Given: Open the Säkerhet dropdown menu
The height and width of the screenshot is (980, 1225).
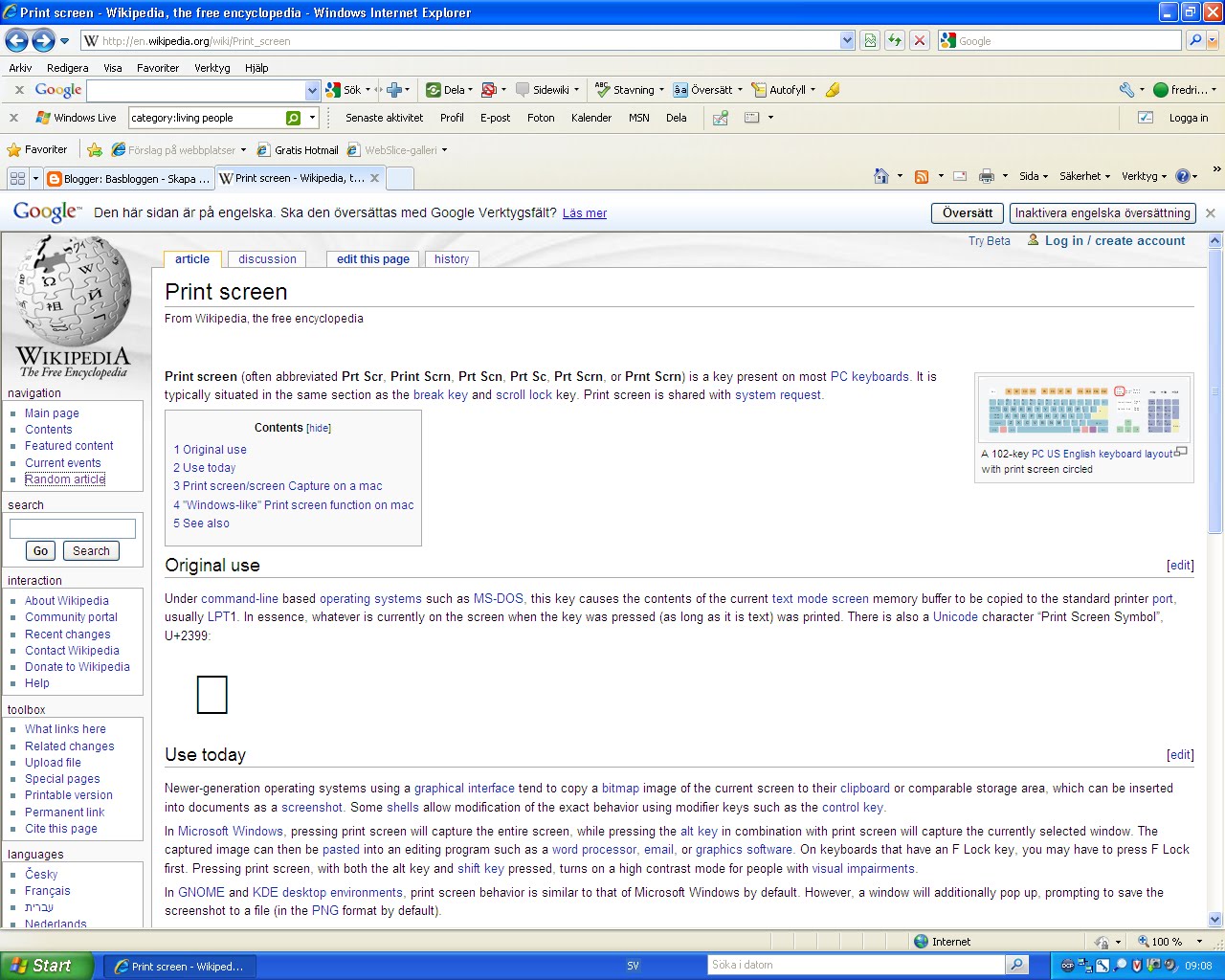Looking at the screenshot, I should [1084, 176].
